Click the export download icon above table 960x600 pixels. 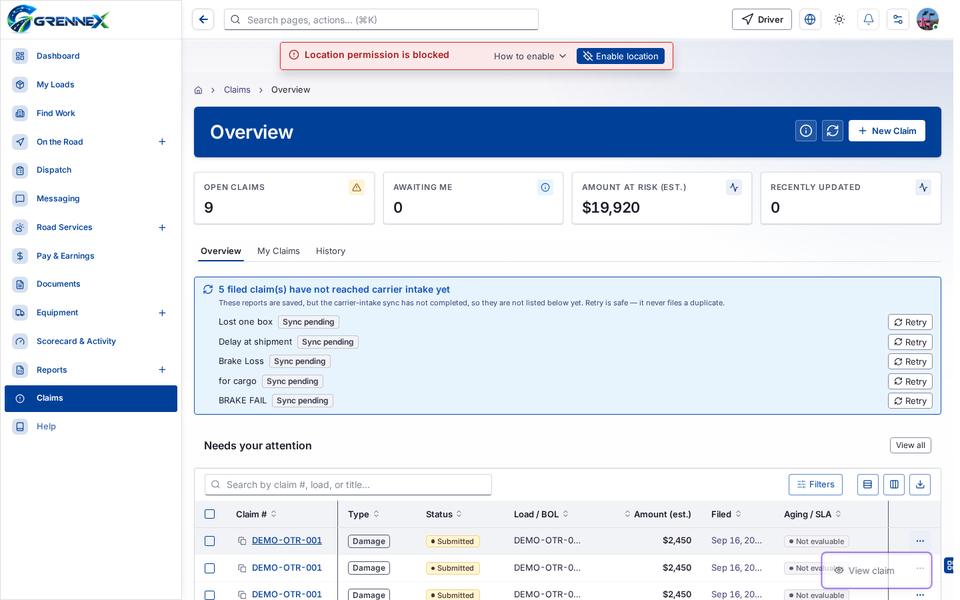920,484
